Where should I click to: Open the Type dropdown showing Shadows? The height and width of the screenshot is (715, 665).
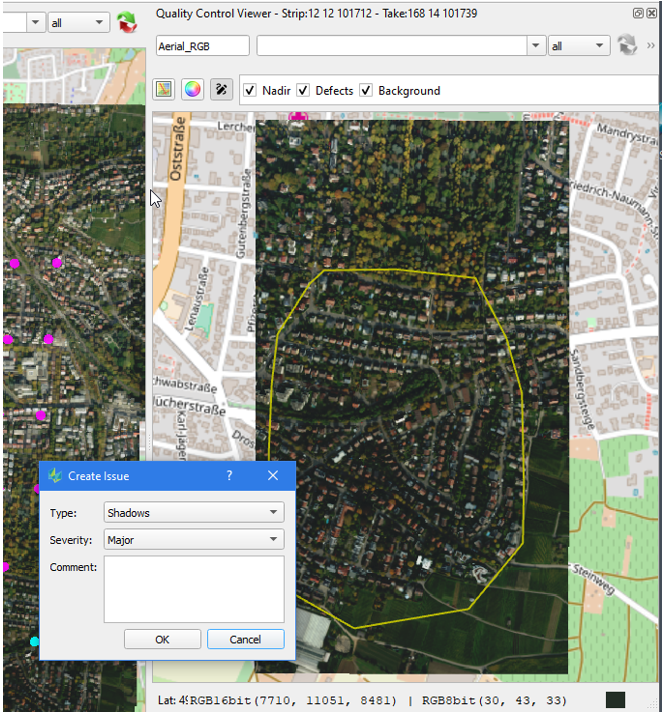pyautogui.click(x=194, y=513)
